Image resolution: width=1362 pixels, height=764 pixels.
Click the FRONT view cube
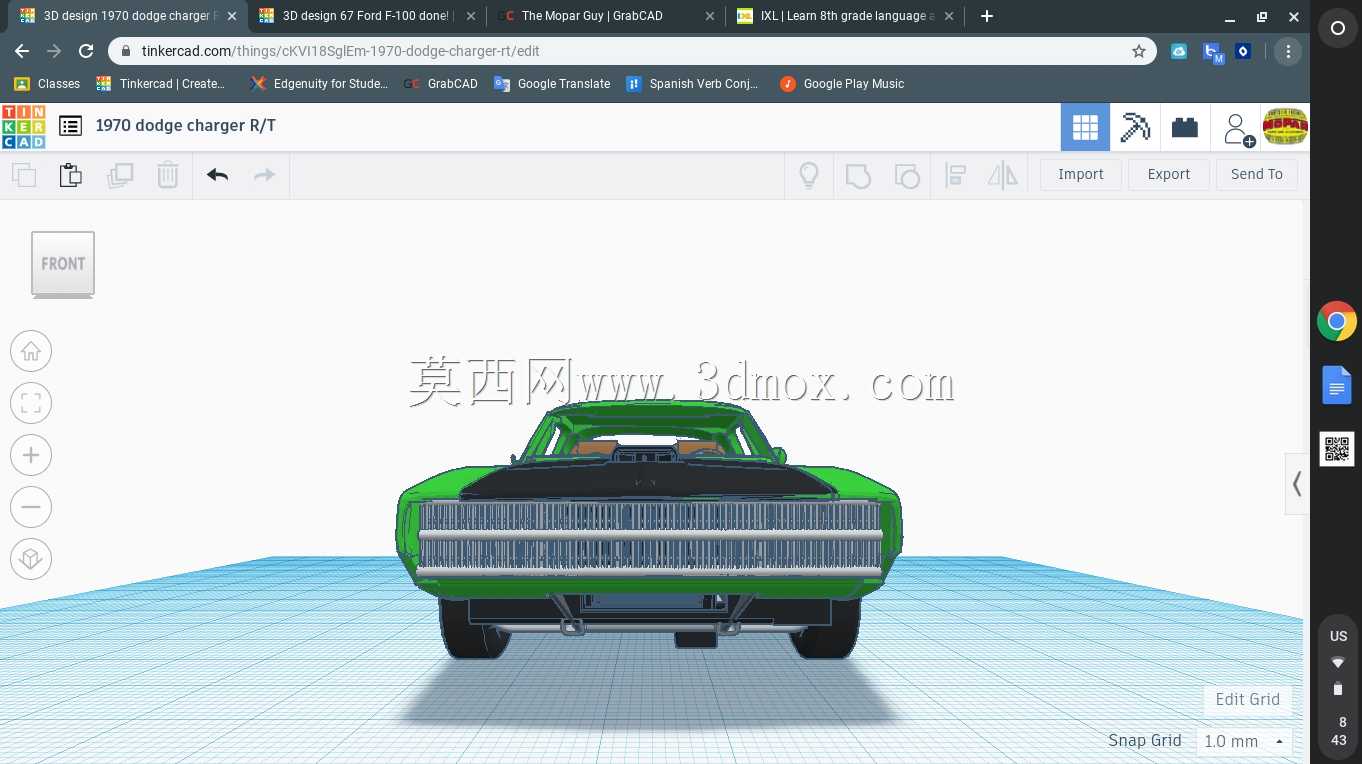[63, 264]
